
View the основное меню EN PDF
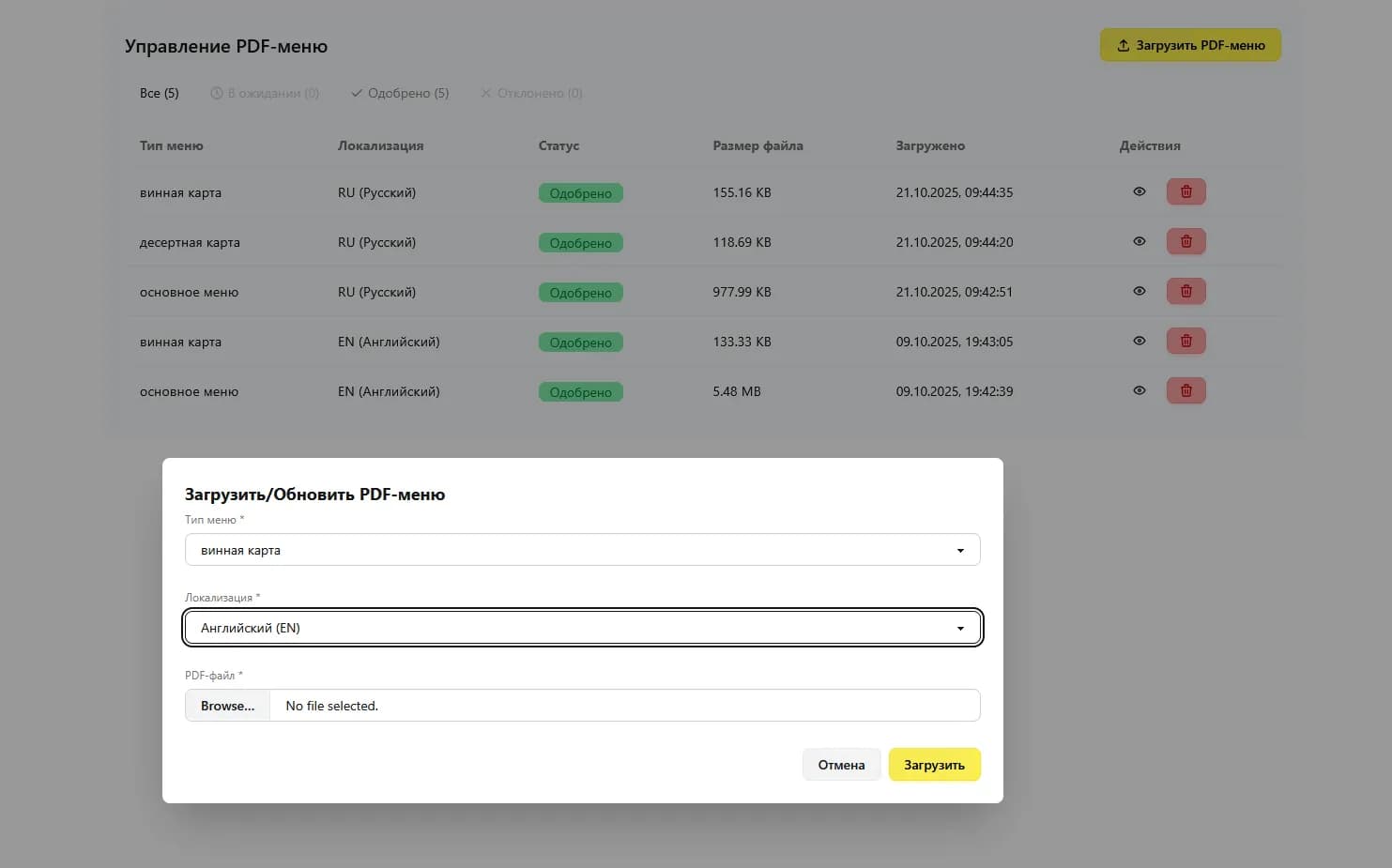(x=1139, y=390)
